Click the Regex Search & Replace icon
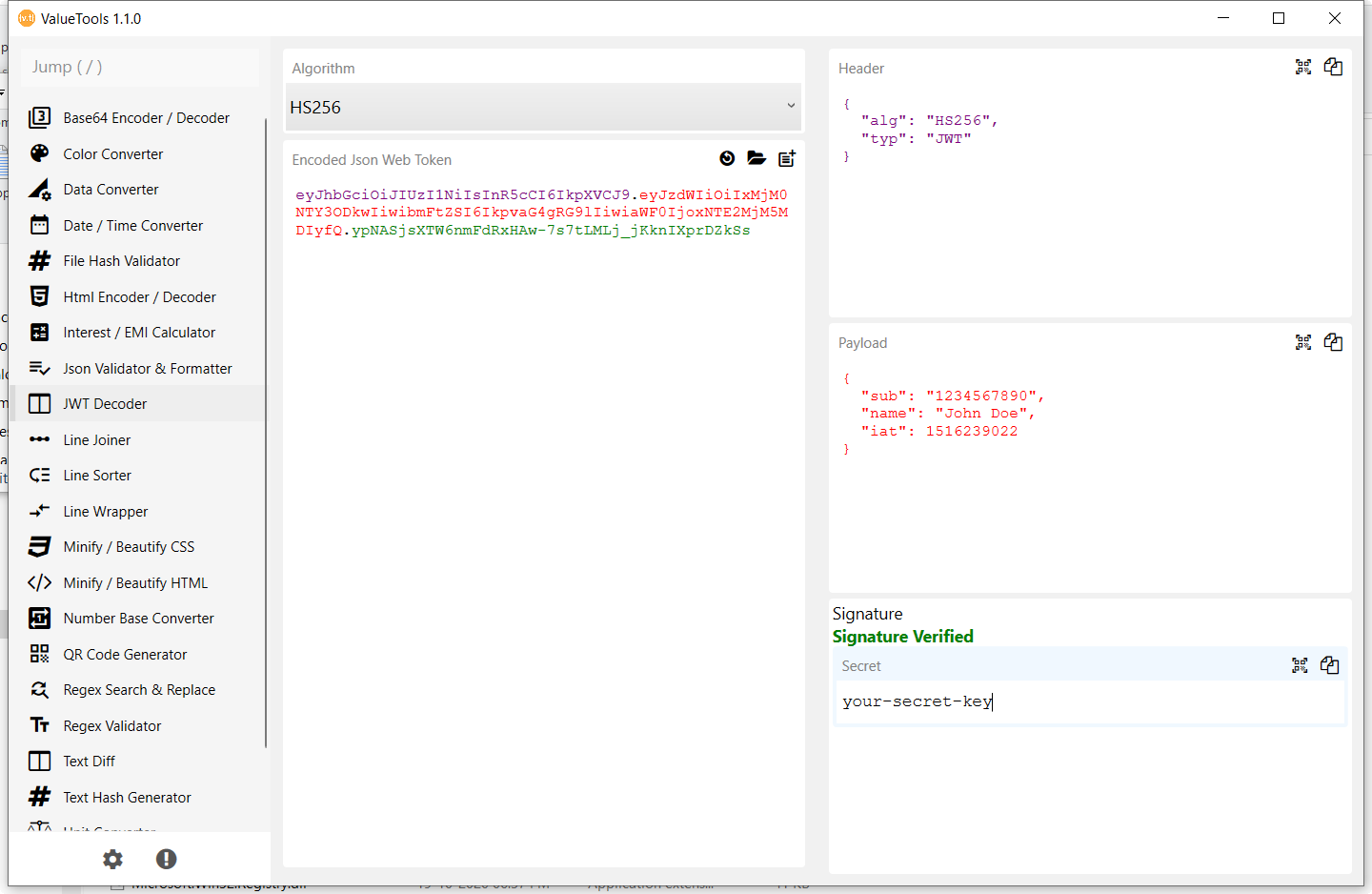Viewport: 1372px width, 894px height. coord(39,689)
